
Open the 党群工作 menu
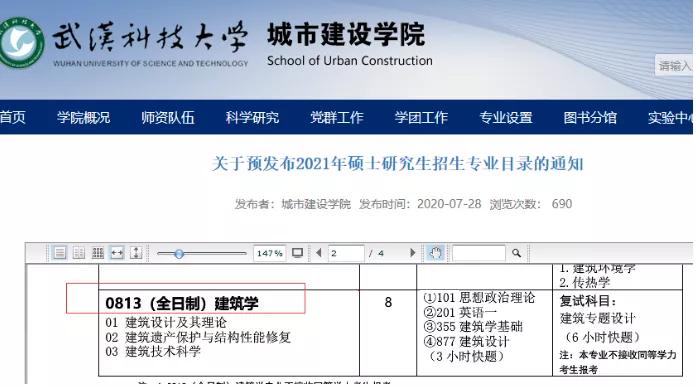336,117
